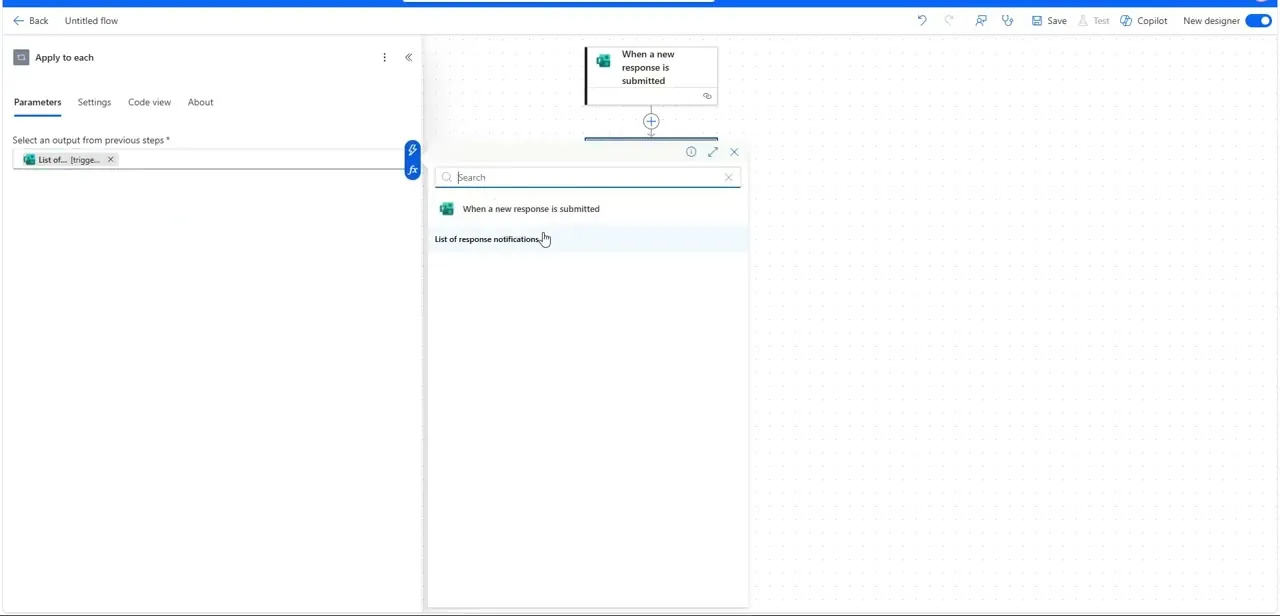Open Copilot from the top toolbar
The height and width of the screenshot is (616, 1280).
pyautogui.click(x=1144, y=21)
